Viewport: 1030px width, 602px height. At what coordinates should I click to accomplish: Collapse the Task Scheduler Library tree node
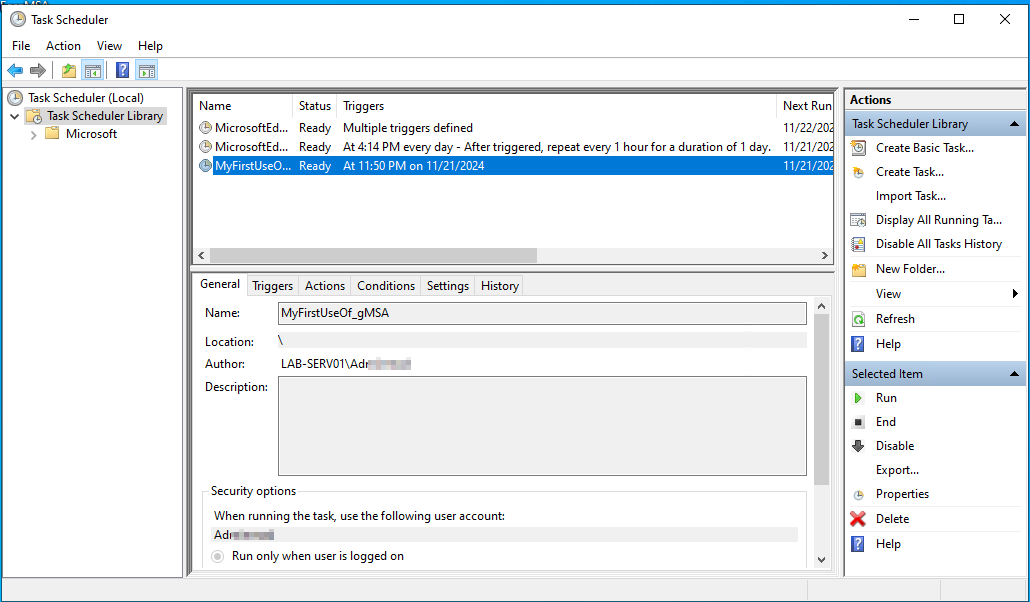pyautogui.click(x=14, y=116)
